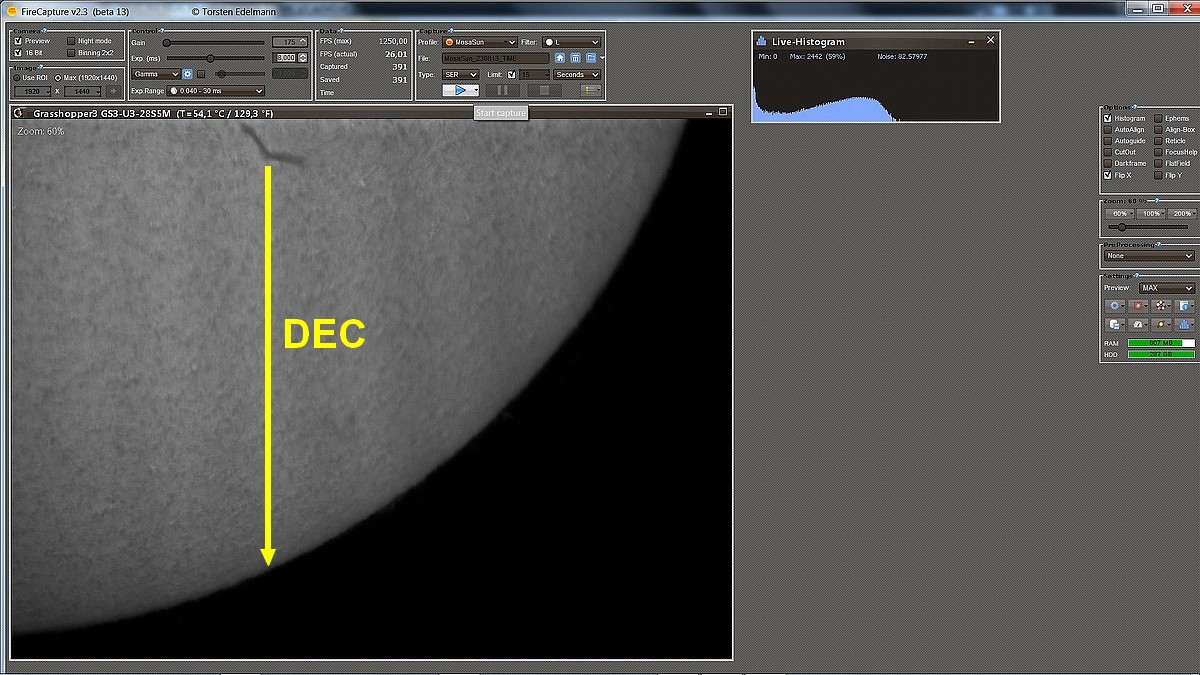Select the Use ROI radio button
This screenshot has height=675, width=1200.
(17, 77)
